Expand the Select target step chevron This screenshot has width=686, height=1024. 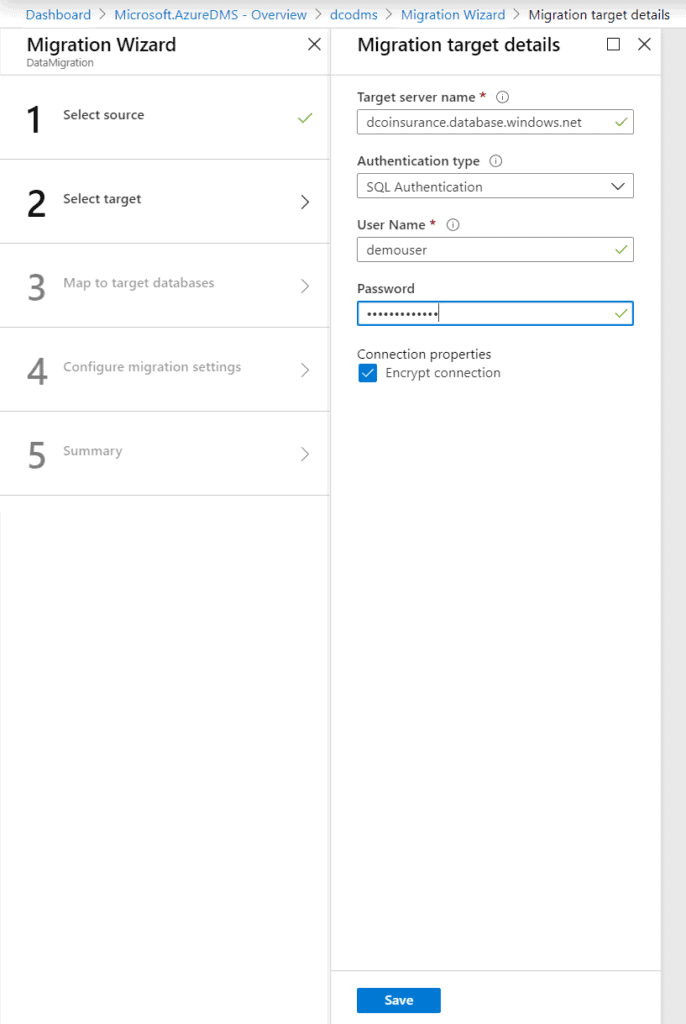305,202
